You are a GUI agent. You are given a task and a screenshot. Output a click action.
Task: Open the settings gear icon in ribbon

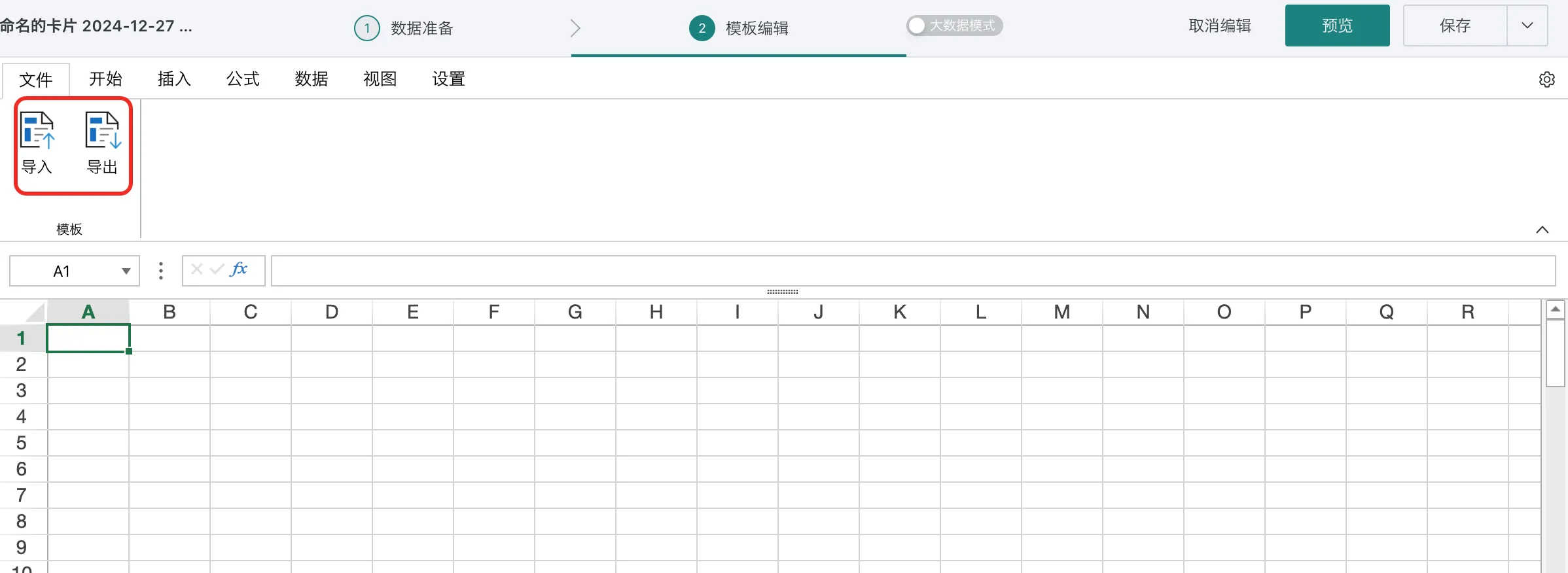point(1546,80)
